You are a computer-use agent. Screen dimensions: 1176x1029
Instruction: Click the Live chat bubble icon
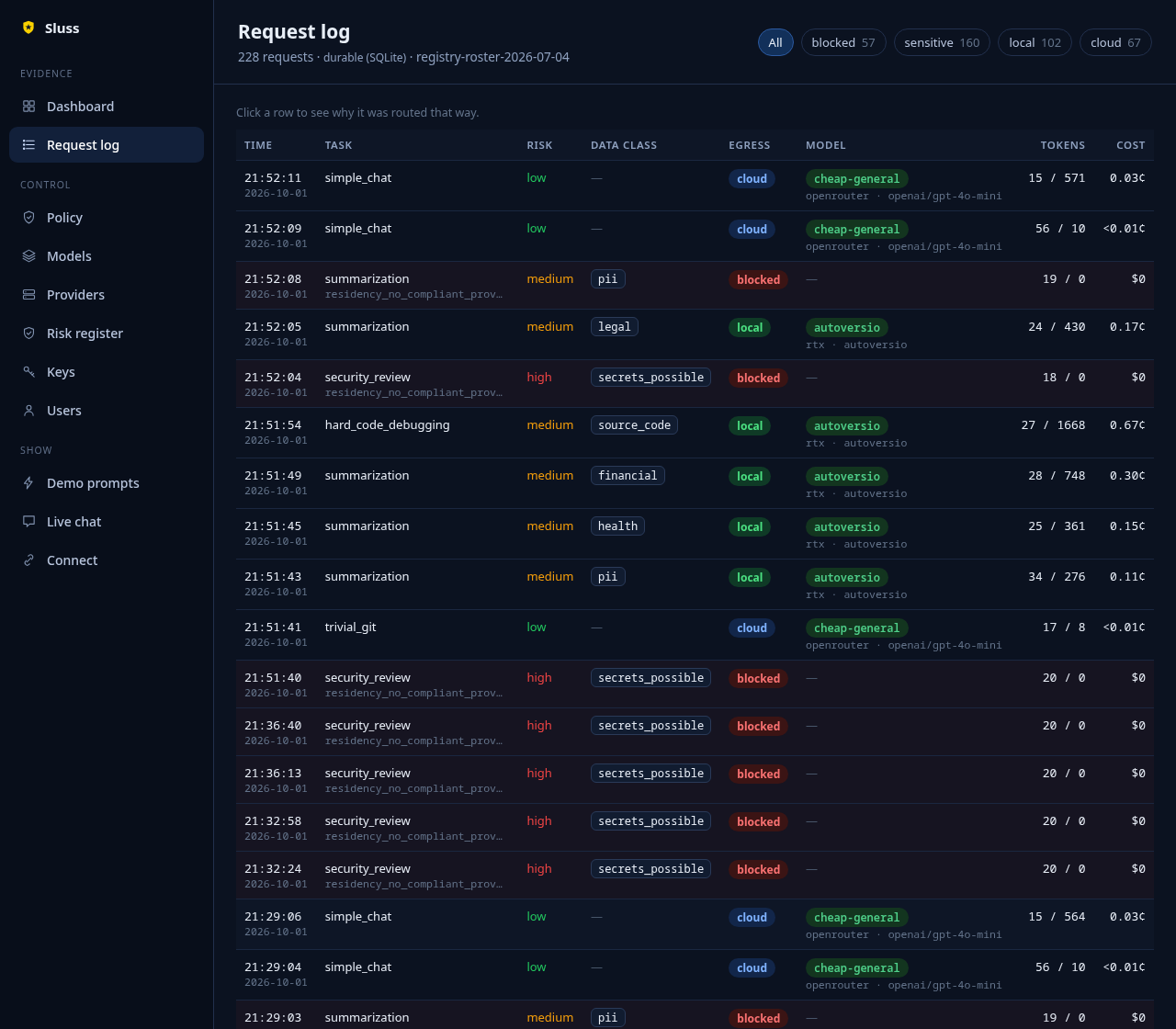28,522
